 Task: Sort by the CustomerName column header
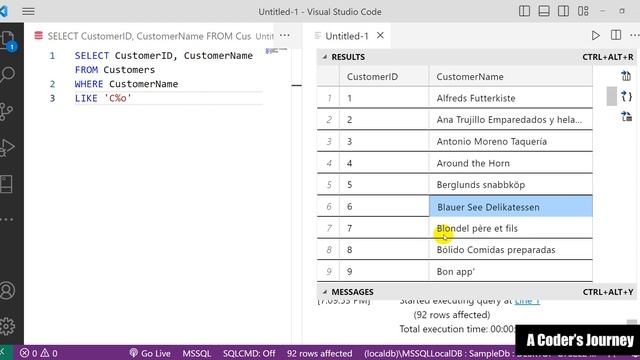511,77
